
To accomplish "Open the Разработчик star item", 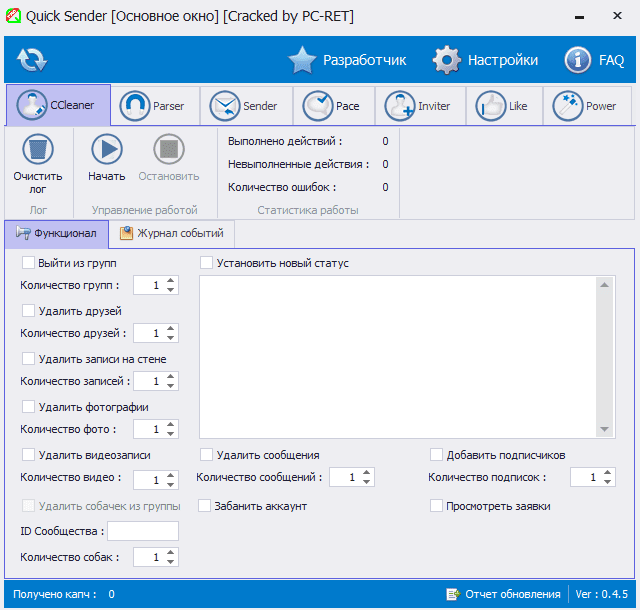I will (x=347, y=60).
